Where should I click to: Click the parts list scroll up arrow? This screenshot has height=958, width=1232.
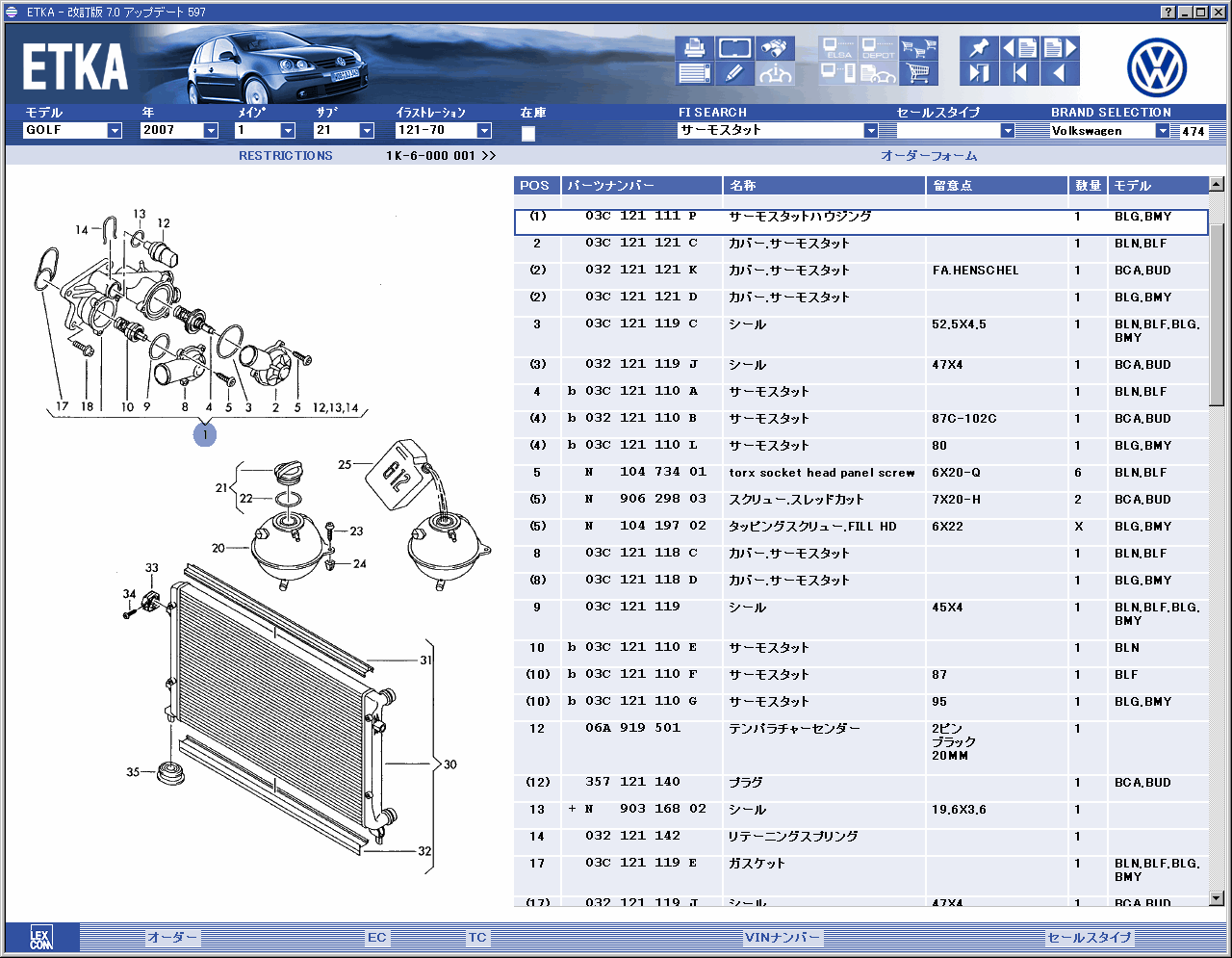(1217, 184)
